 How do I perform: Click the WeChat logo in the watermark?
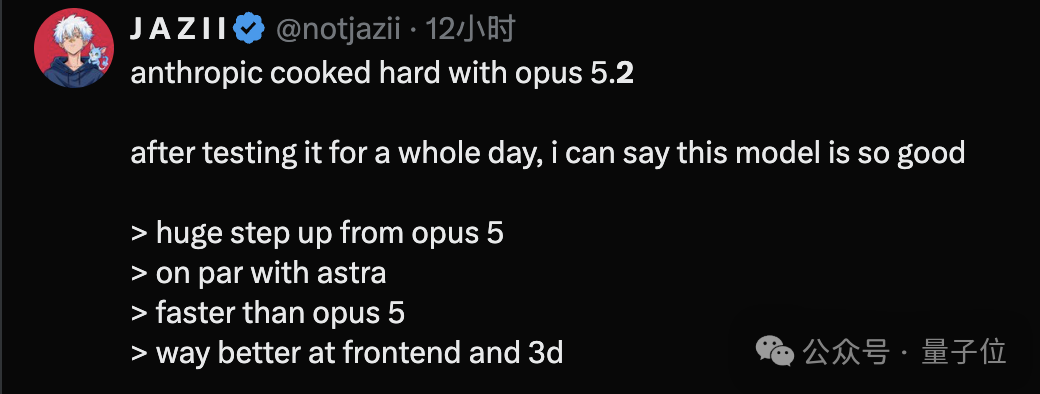tap(775, 351)
